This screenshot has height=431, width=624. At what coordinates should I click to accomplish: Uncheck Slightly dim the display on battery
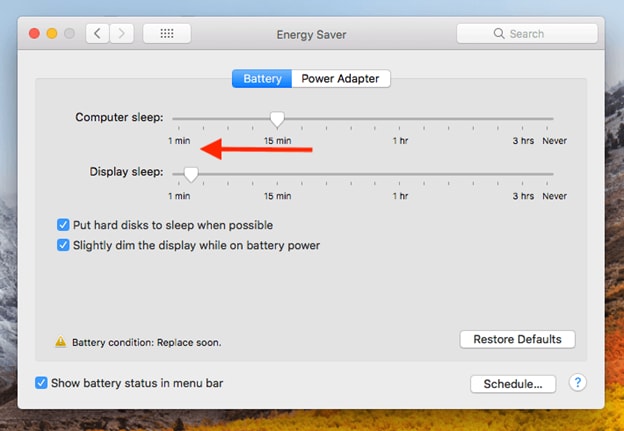click(x=63, y=245)
